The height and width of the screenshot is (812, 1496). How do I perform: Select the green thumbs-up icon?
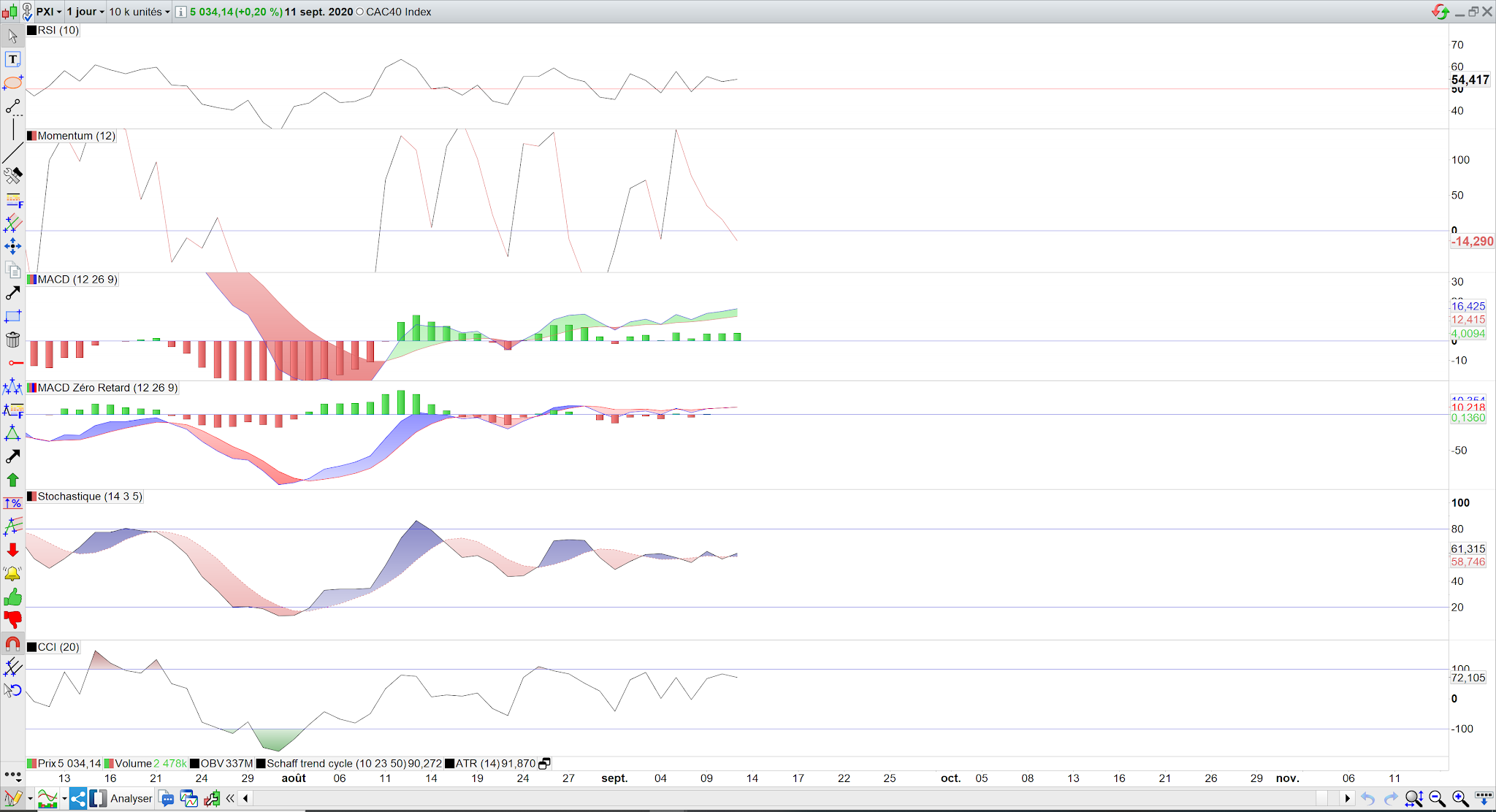coord(12,597)
